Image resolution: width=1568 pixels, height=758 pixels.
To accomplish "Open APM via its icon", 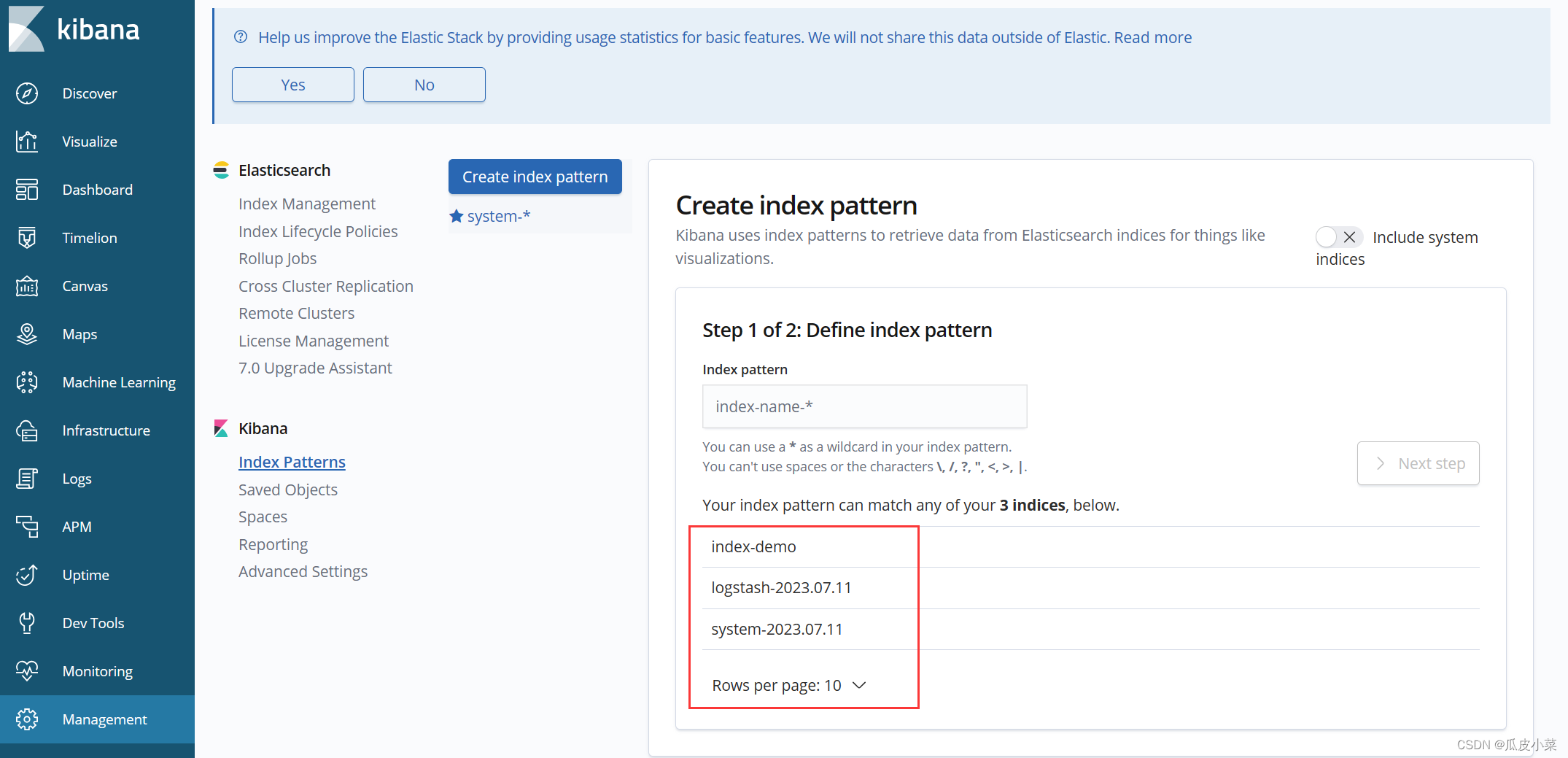I will [x=27, y=527].
